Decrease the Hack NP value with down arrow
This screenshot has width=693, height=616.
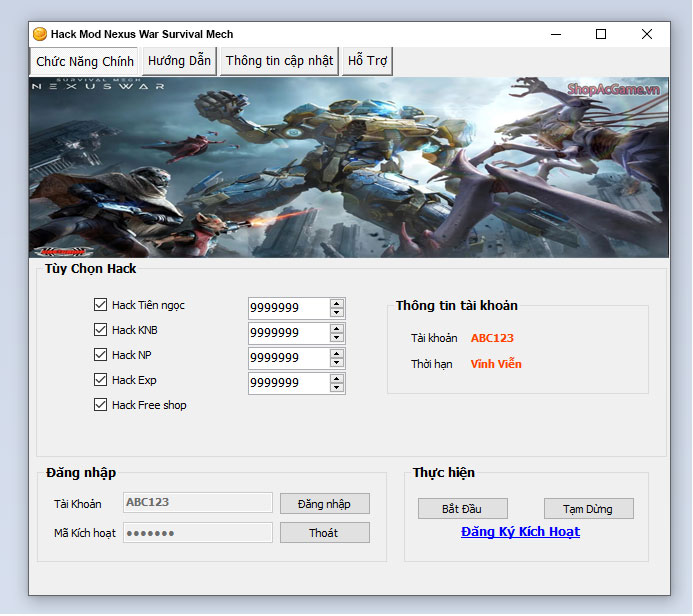pos(337,363)
